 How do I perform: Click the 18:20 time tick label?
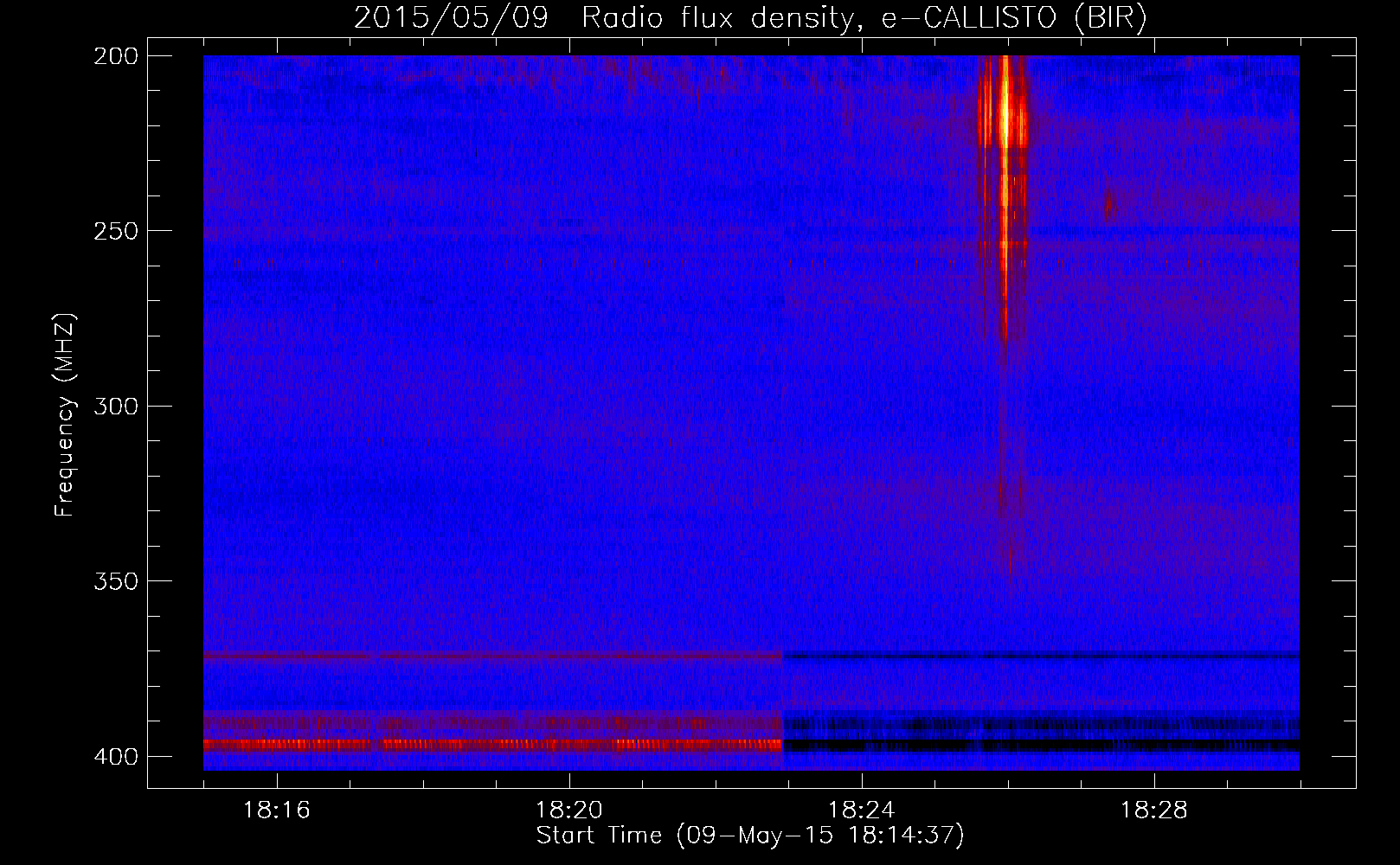[x=569, y=811]
